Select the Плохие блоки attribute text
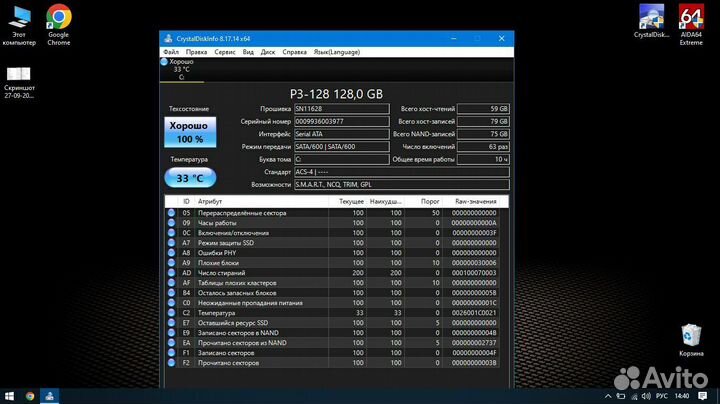Screen dimensions: 720x404 coord(218,263)
